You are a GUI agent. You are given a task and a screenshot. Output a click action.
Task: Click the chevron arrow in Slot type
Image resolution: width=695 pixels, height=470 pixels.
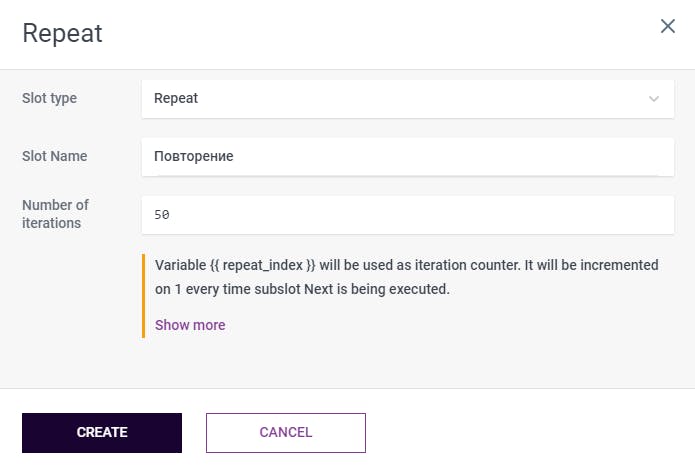pyautogui.click(x=654, y=99)
